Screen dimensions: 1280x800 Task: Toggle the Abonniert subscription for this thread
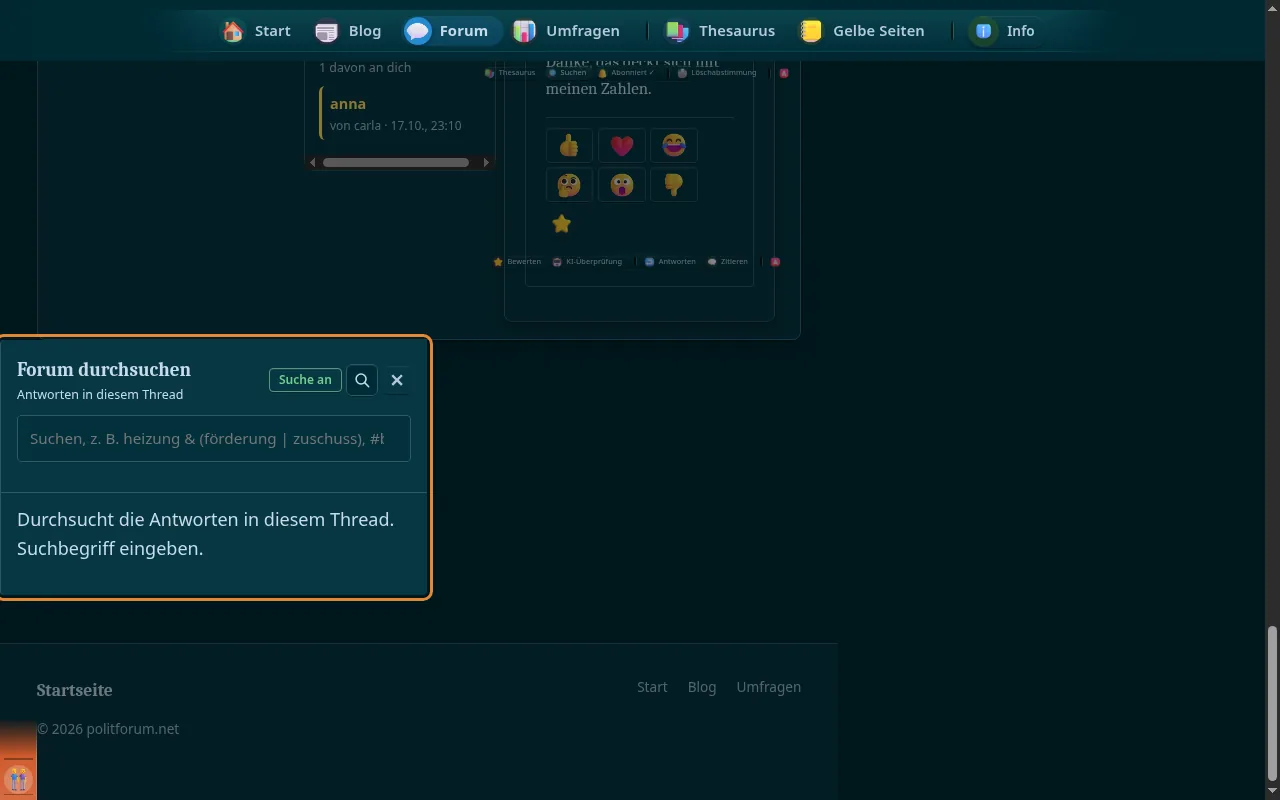pyautogui.click(x=626, y=73)
